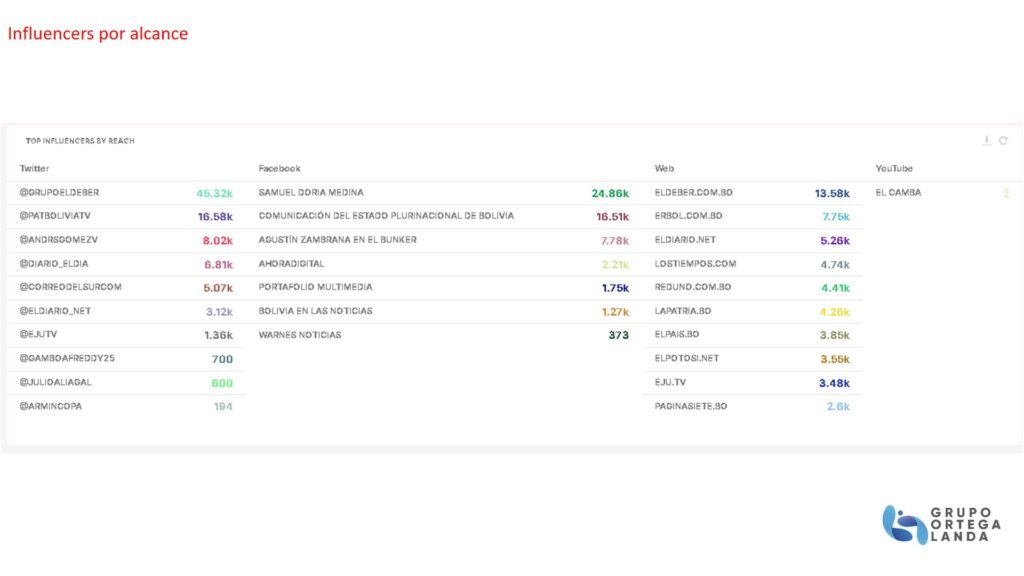Image resolution: width=1024 pixels, height=576 pixels.
Task: Click the Twitter column header
Action: [34, 168]
